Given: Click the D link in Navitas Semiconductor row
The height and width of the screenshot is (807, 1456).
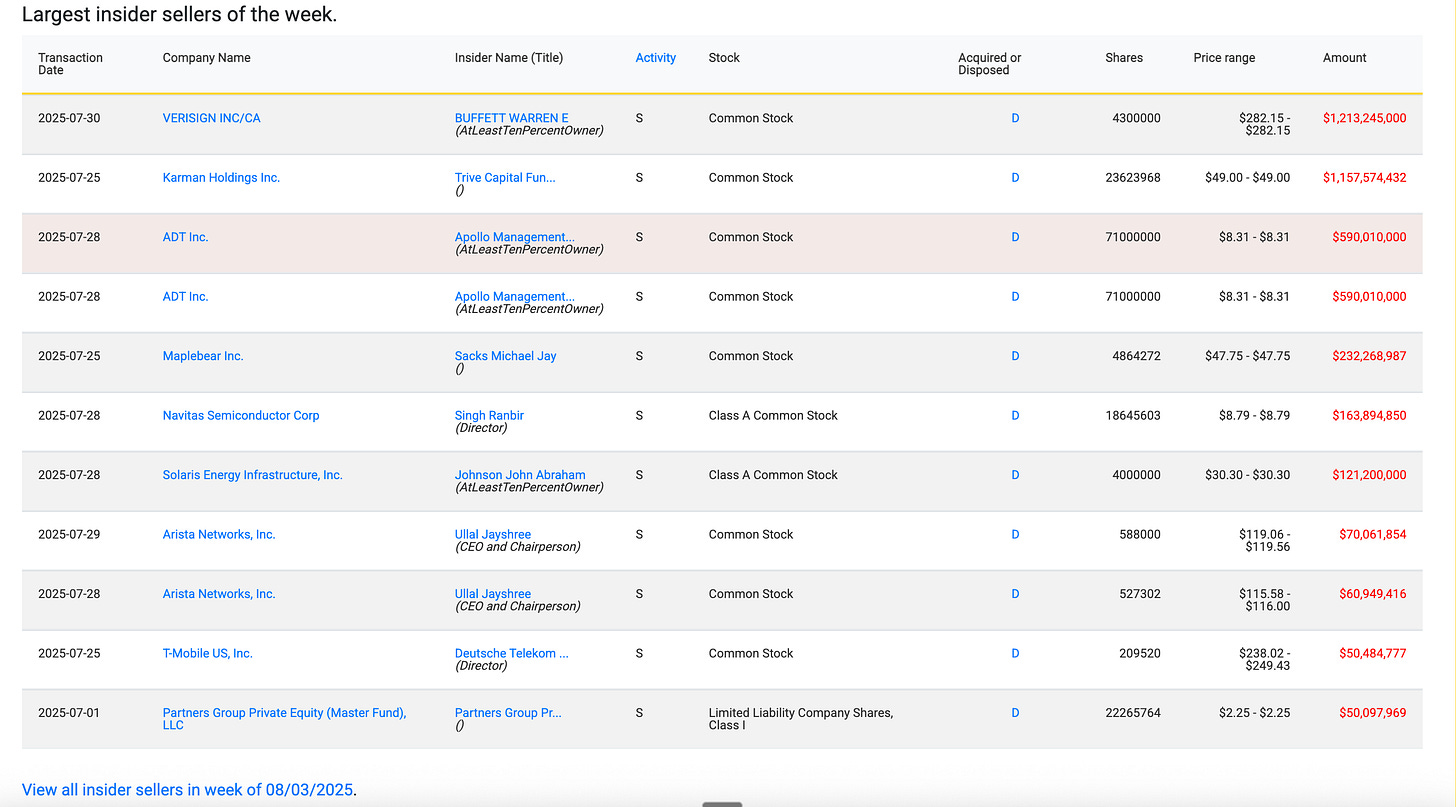Looking at the screenshot, I should 1015,416.
